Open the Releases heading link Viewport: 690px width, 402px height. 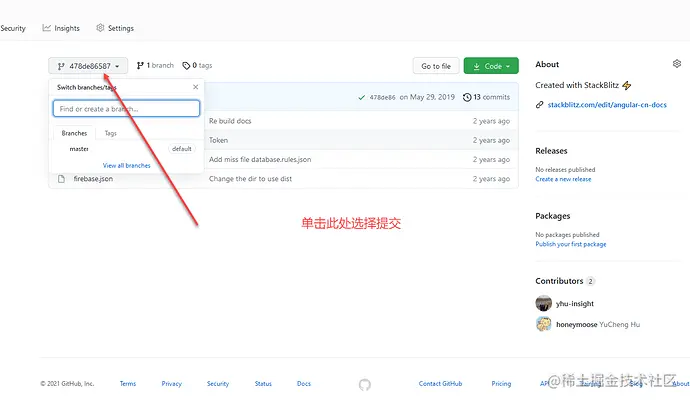click(x=551, y=151)
